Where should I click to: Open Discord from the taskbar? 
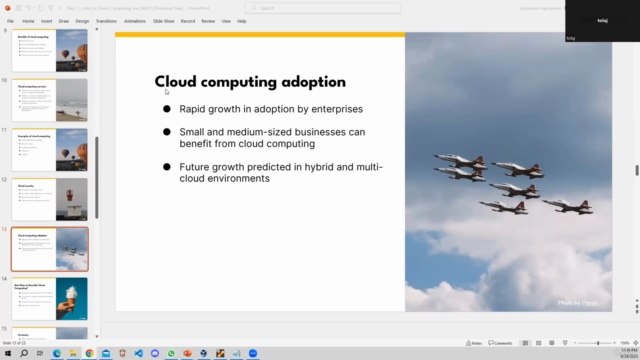point(155,353)
